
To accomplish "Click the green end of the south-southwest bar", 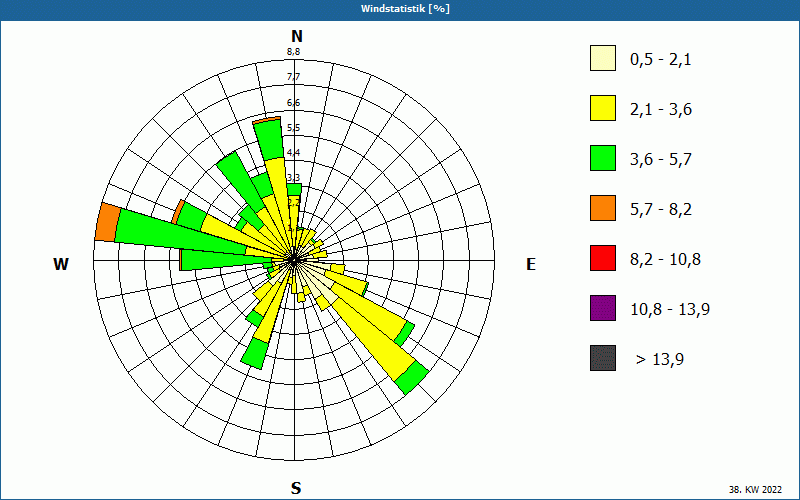I will (x=255, y=353).
